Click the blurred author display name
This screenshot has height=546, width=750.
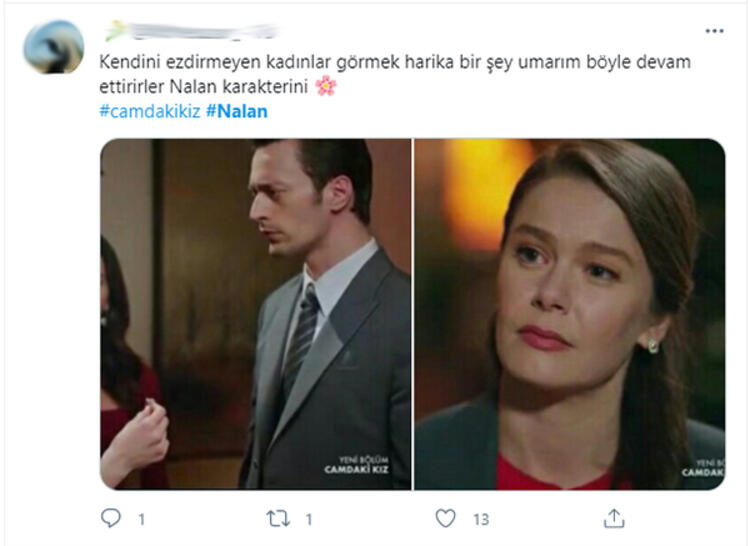click(199, 31)
